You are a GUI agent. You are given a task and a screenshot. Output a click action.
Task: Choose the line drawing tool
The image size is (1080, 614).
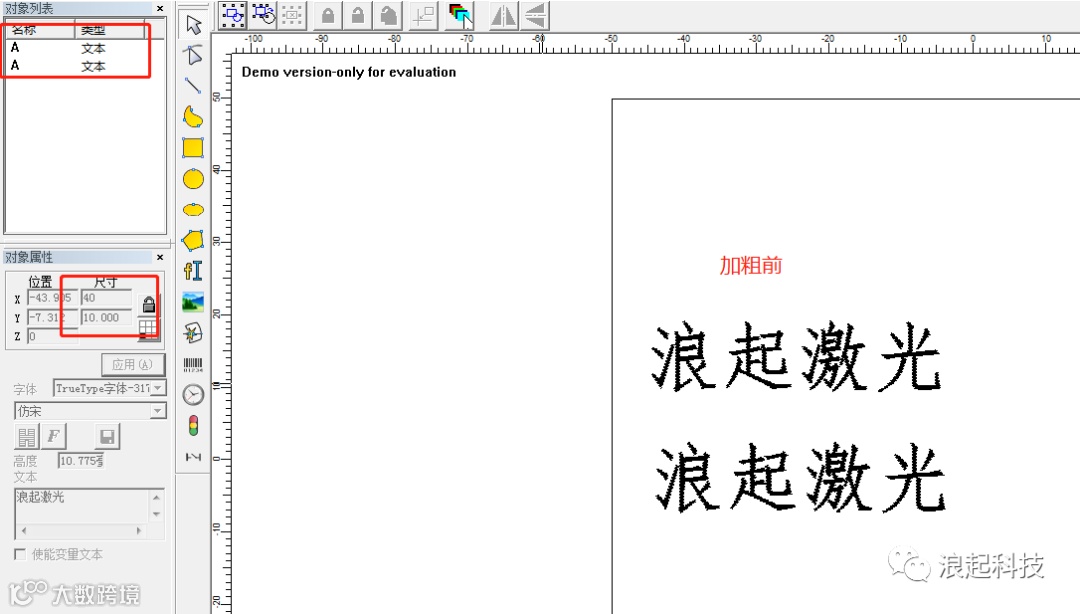194,85
